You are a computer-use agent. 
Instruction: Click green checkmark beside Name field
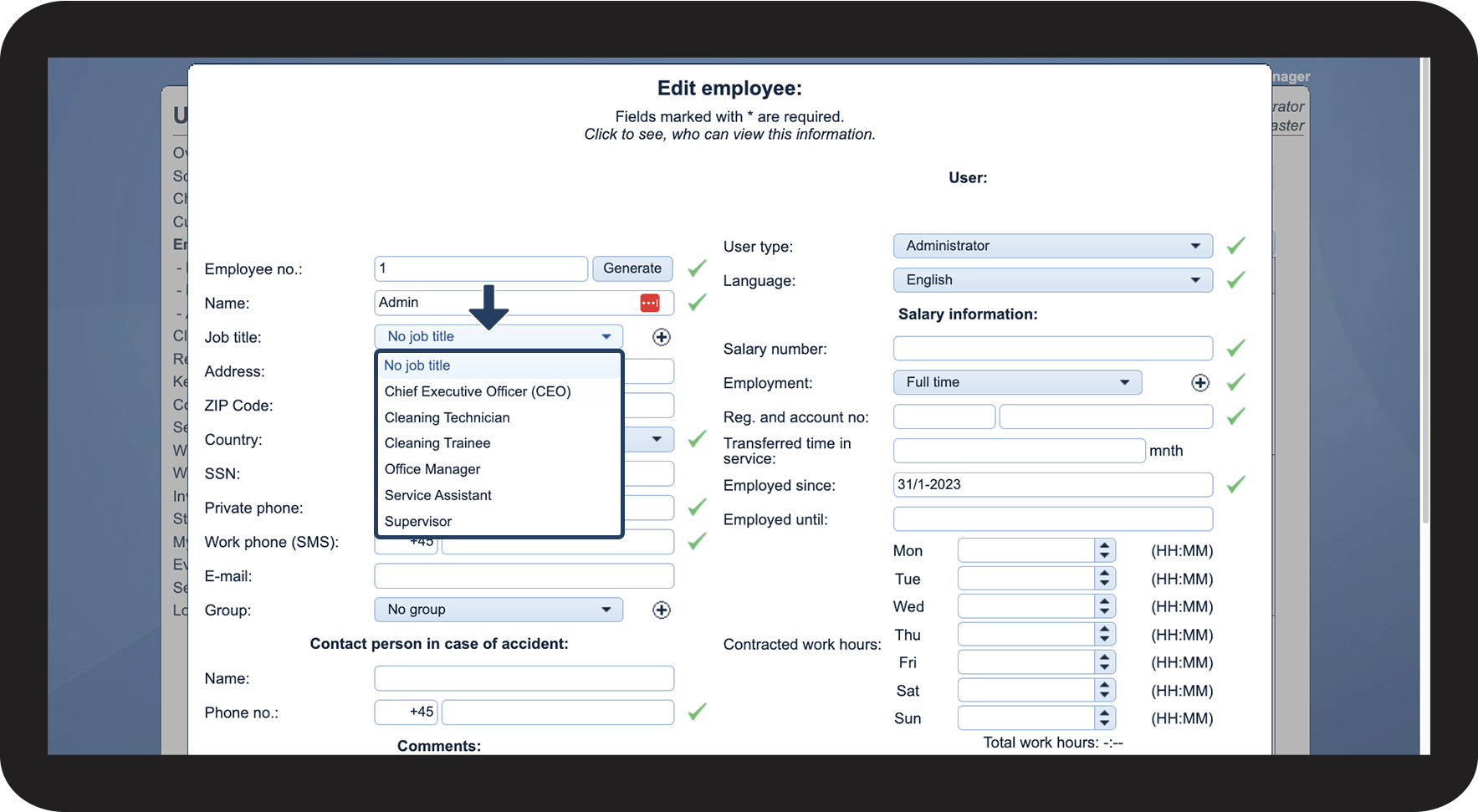tap(697, 303)
